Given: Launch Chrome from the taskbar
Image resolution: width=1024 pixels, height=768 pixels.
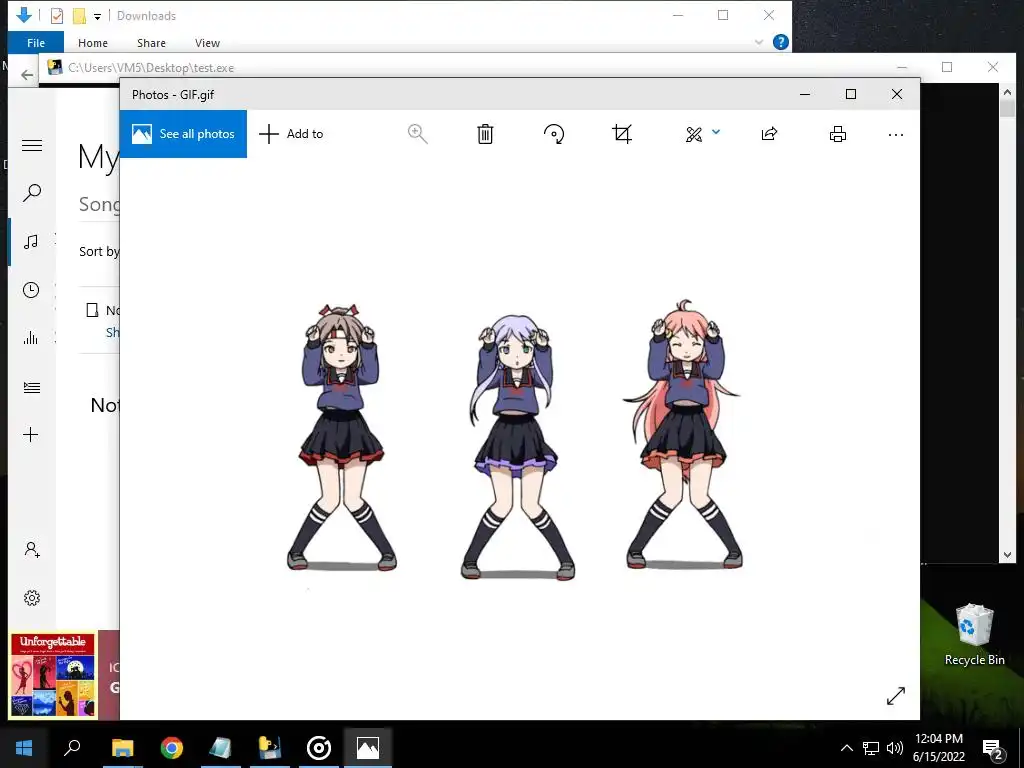Looking at the screenshot, I should [x=171, y=748].
